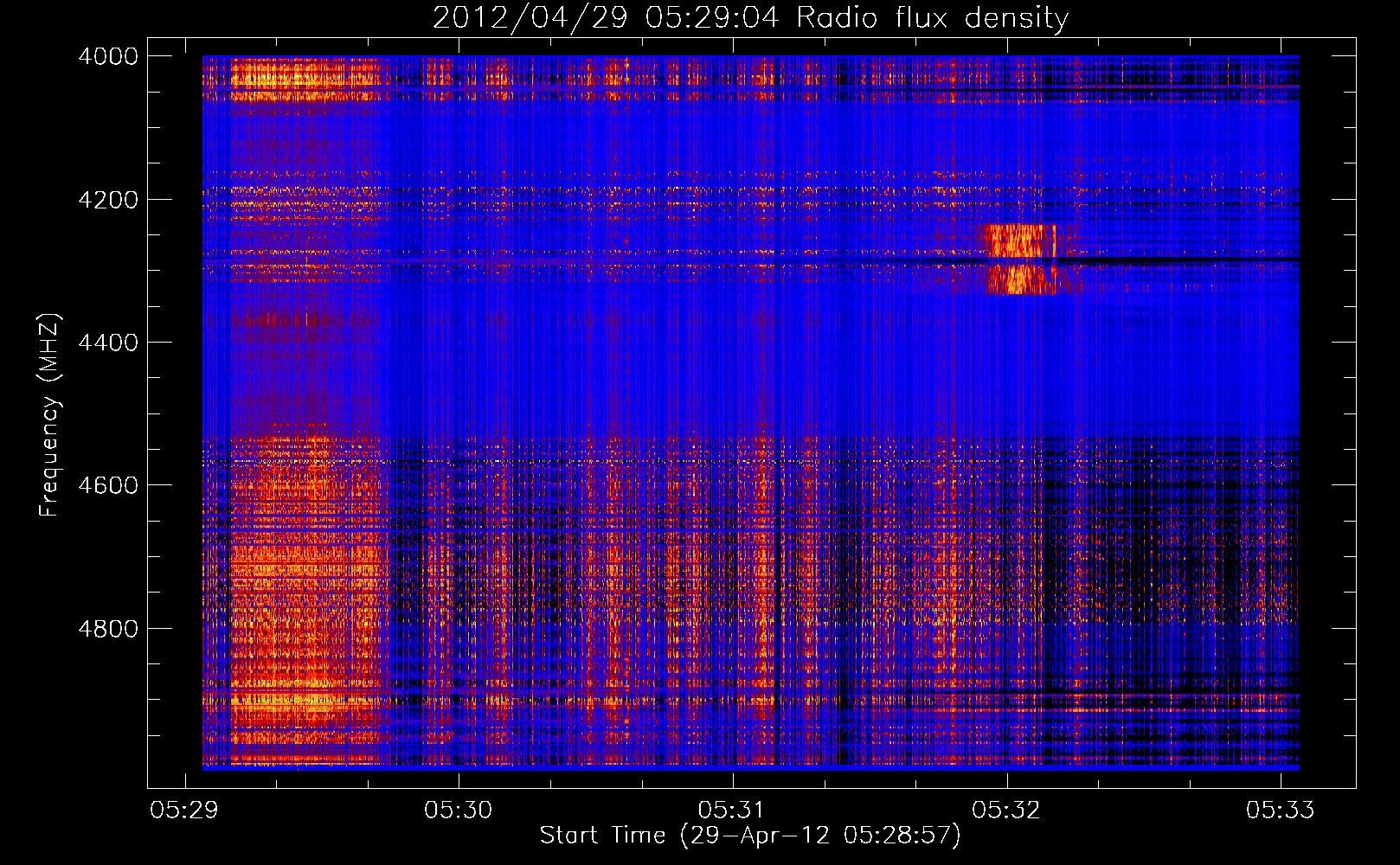The width and height of the screenshot is (1400, 865).
Task: Click the '05:29' time axis label
Action: [x=184, y=810]
